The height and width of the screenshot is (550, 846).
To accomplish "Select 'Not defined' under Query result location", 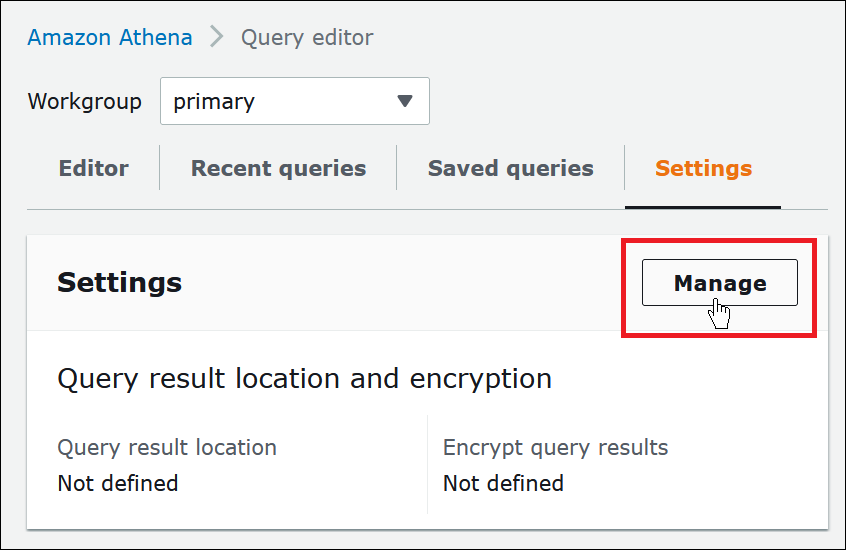I will (x=118, y=483).
